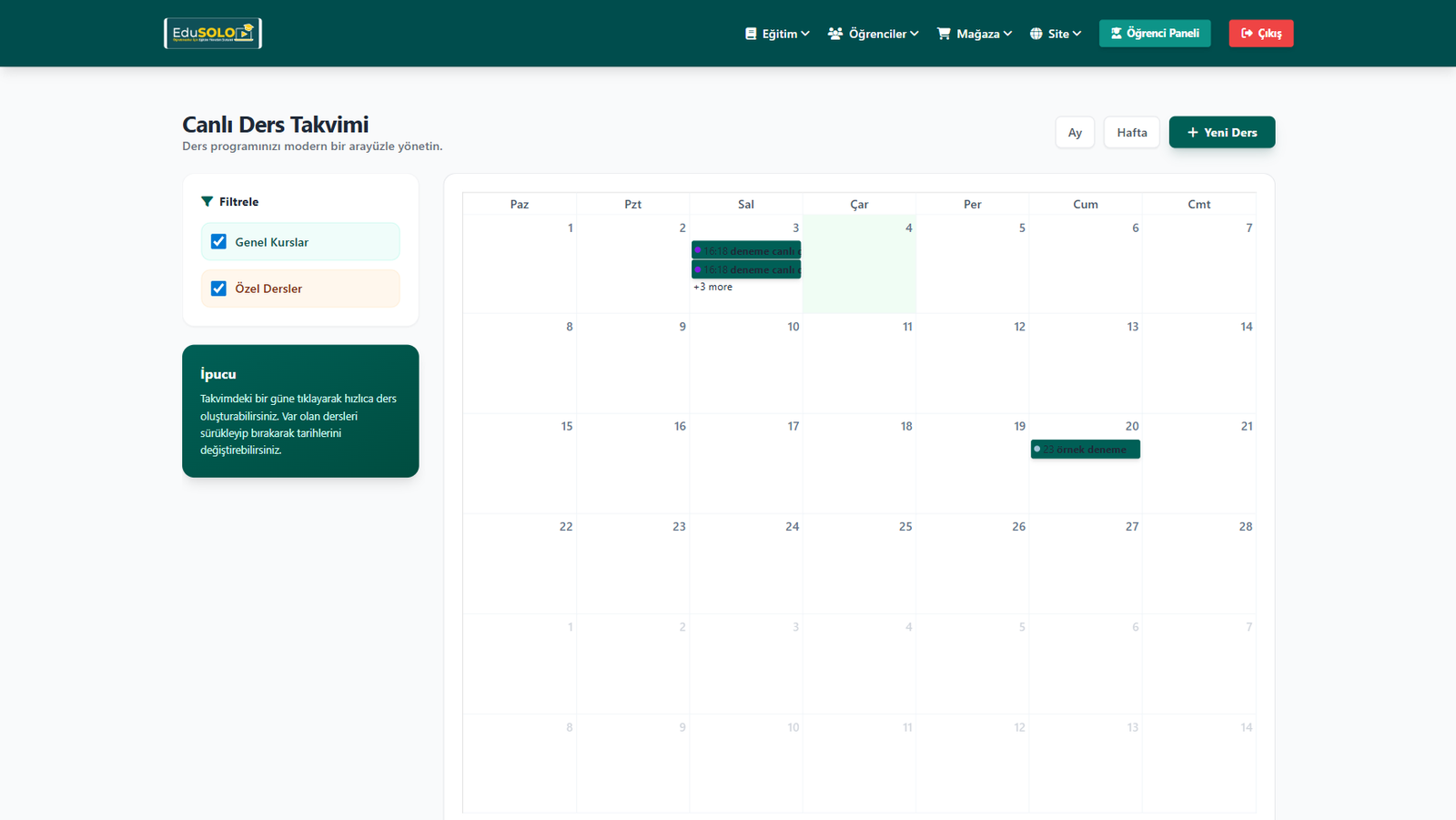Image resolution: width=1456 pixels, height=820 pixels.
Task: Switch to Ay month view
Action: (x=1075, y=133)
